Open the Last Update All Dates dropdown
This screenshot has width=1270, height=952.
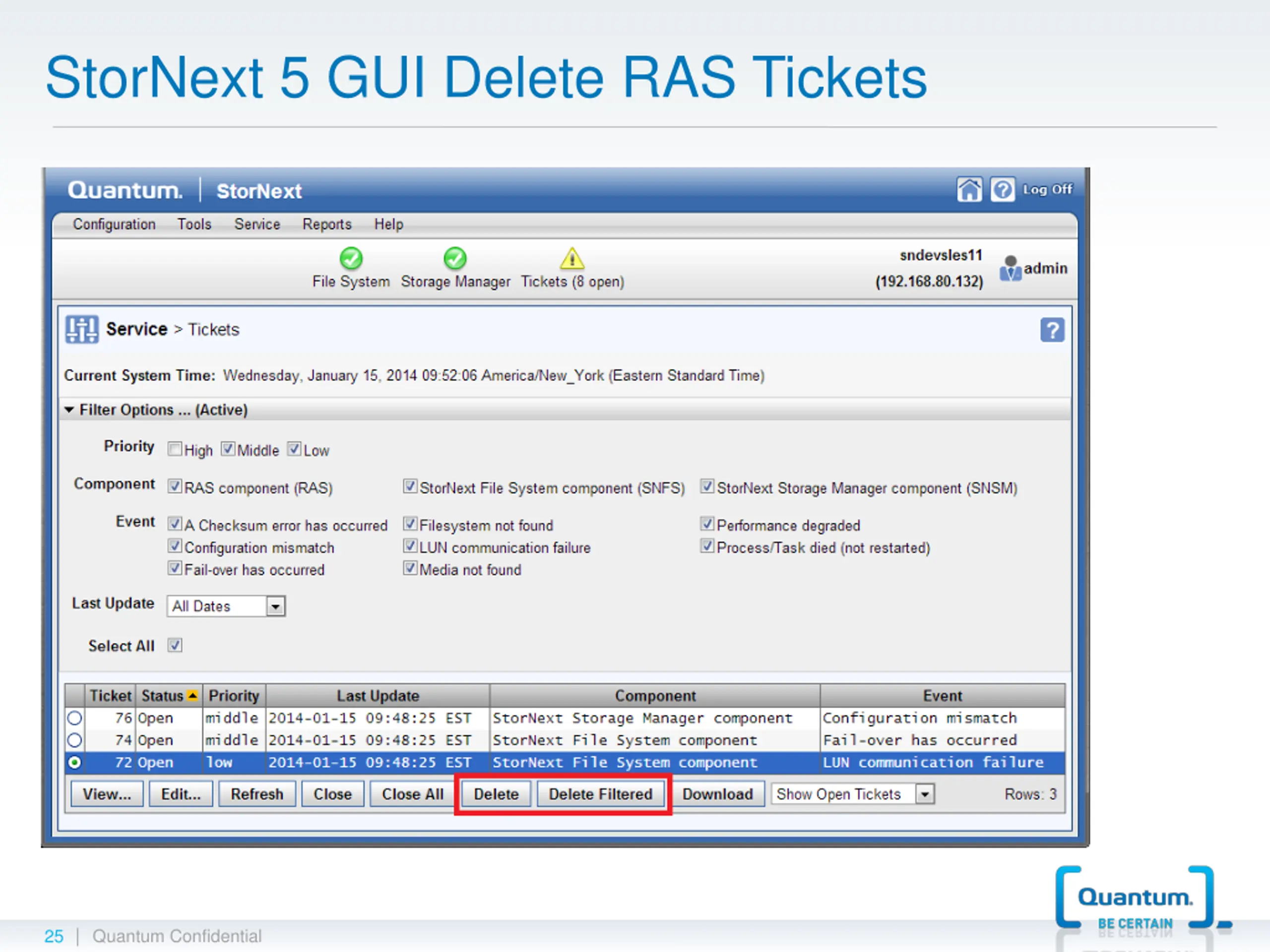226,606
